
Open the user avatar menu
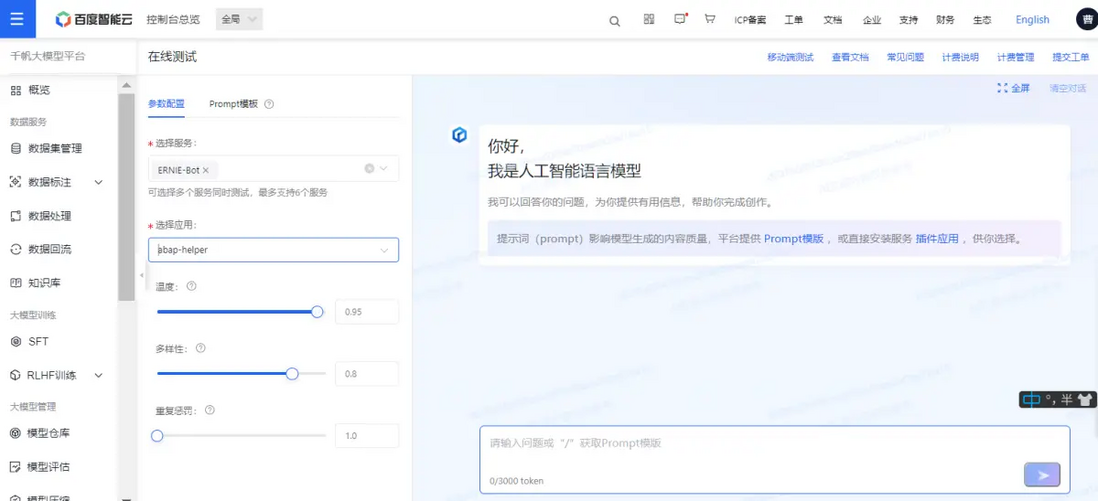click(x=1087, y=20)
